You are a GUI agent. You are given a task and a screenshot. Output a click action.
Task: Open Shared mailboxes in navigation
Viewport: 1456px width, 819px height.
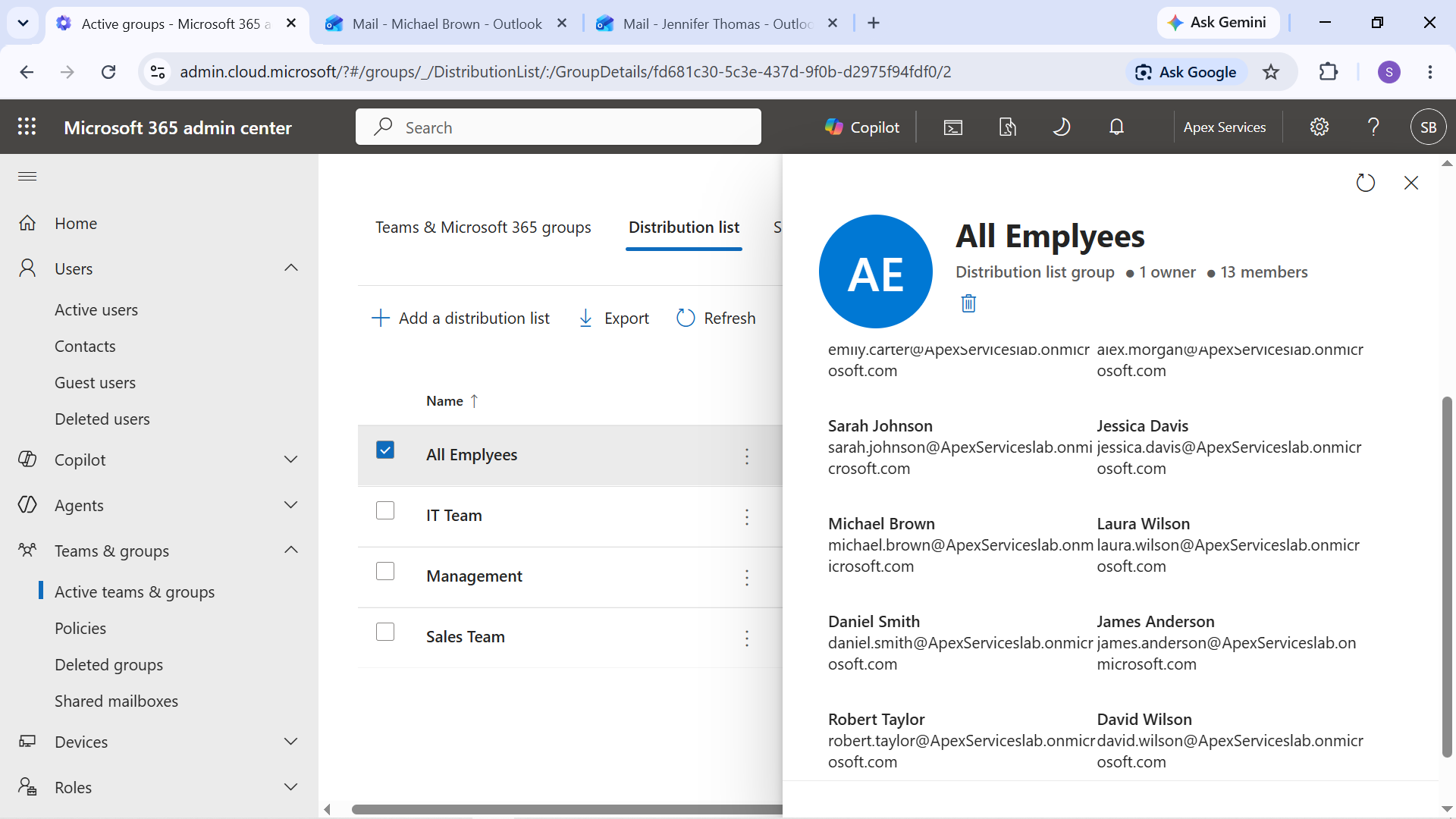point(116,701)
